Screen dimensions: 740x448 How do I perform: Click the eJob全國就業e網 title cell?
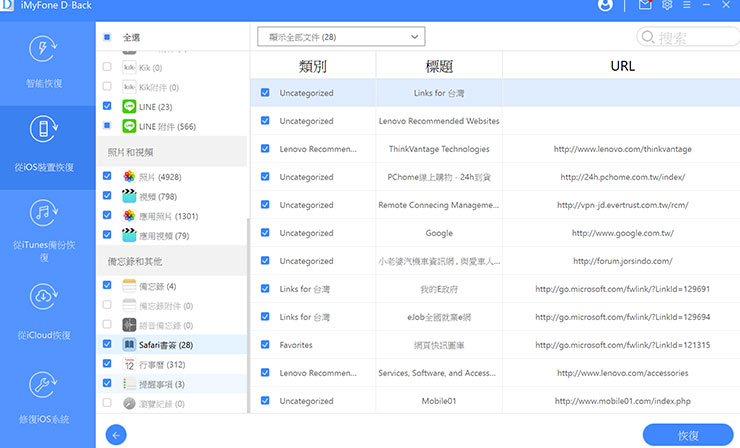click(x=439, y=317)
